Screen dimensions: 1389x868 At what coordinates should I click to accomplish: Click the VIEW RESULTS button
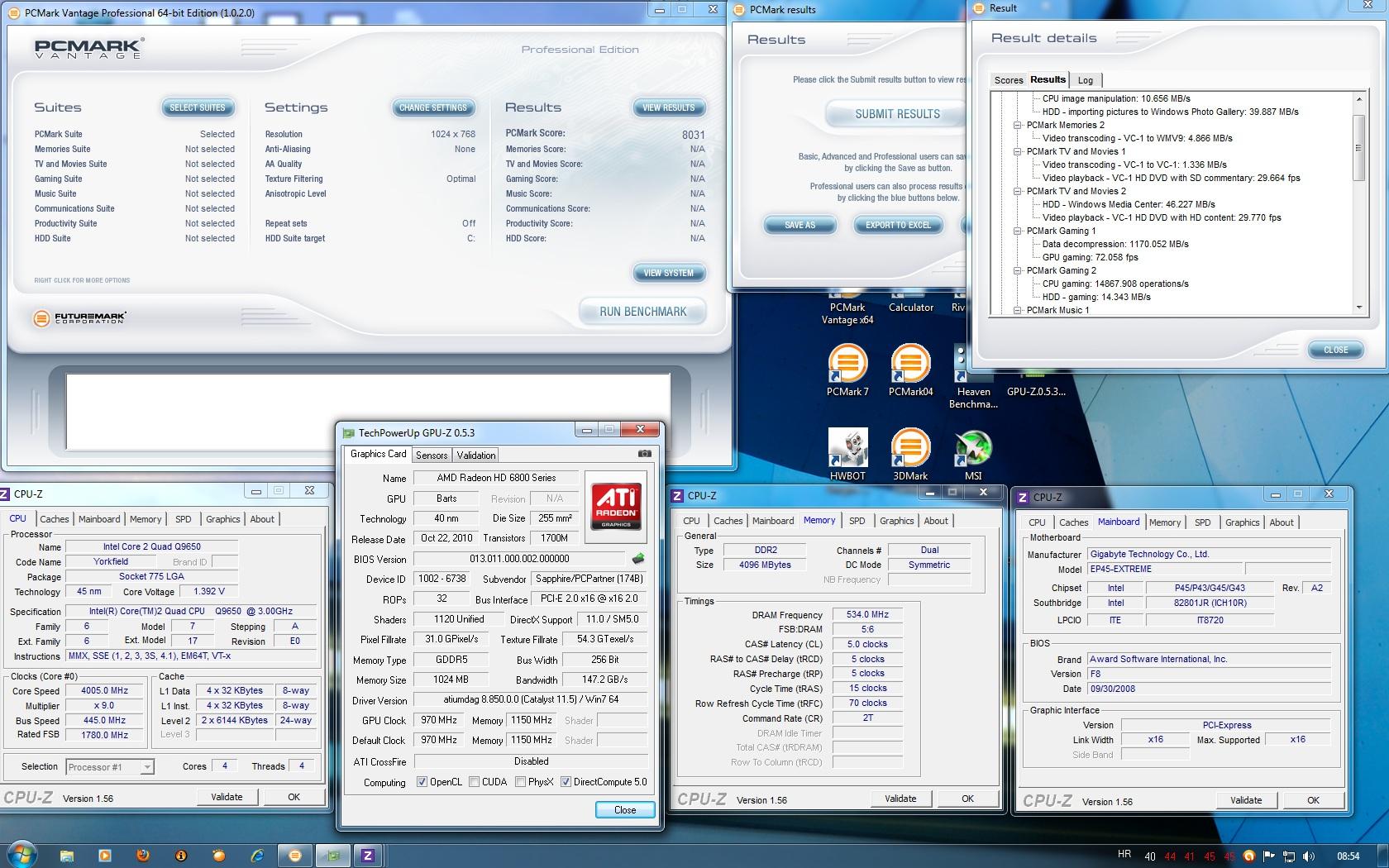click(x=669, y=107)
